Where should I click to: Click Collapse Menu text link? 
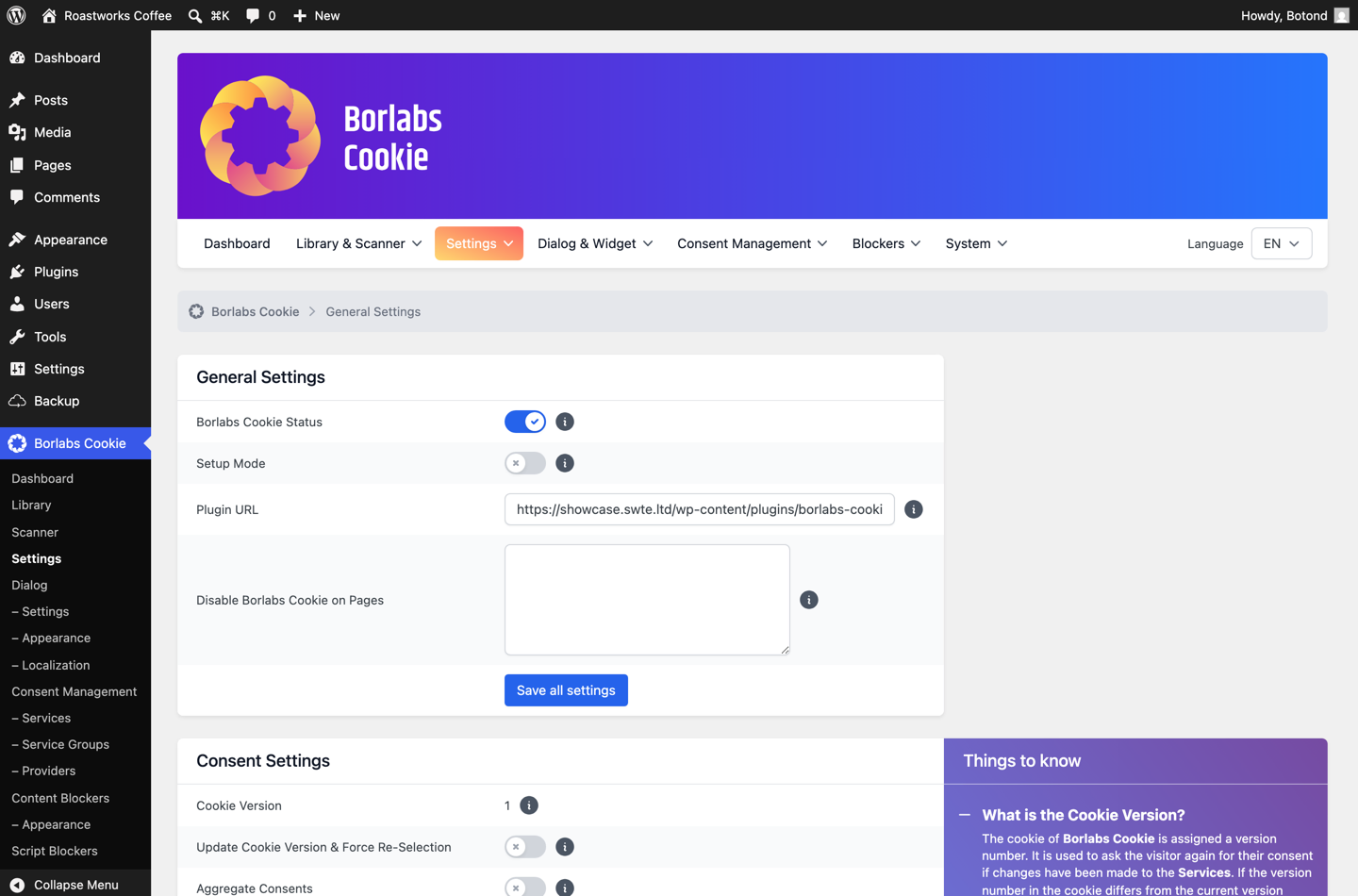(x=76, y=885)
